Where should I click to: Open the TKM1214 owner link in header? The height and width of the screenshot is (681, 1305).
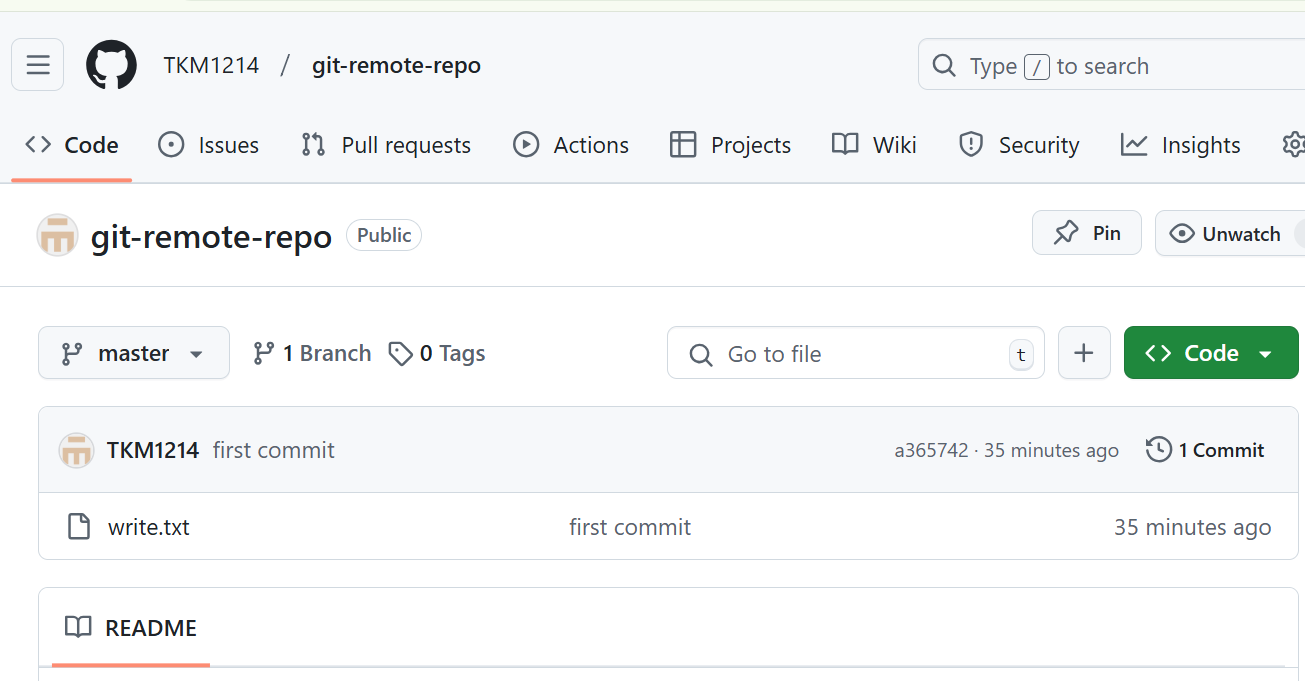pos(211,66)
